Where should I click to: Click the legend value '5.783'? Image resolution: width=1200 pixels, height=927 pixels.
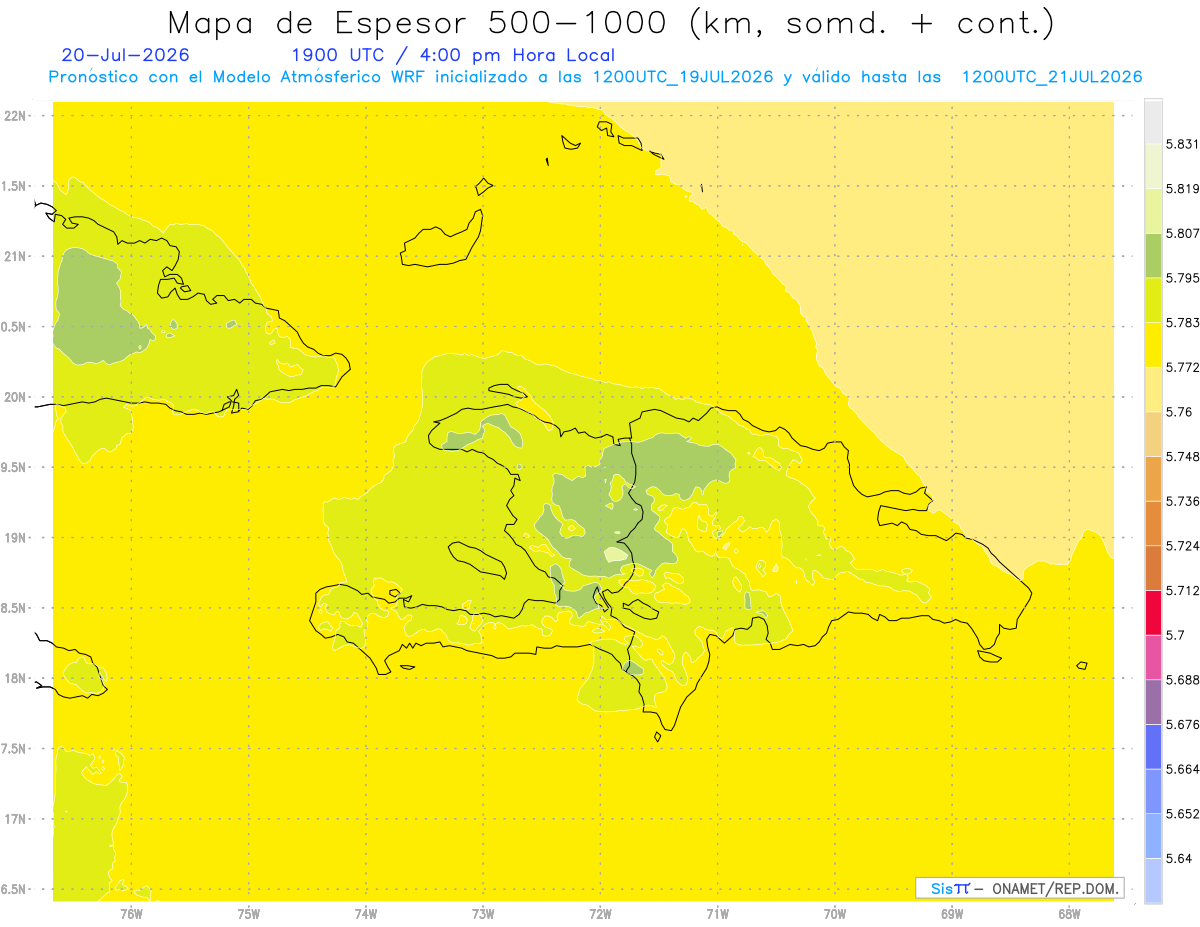pos(1182,322)
